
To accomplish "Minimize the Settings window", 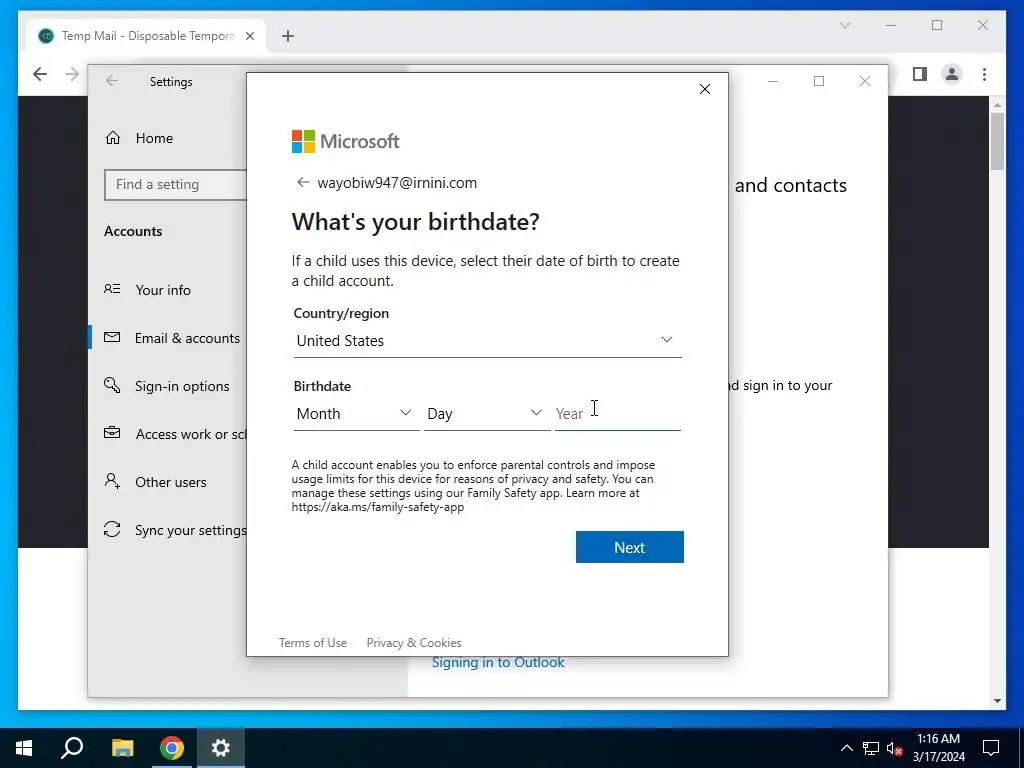I will 773,81.
